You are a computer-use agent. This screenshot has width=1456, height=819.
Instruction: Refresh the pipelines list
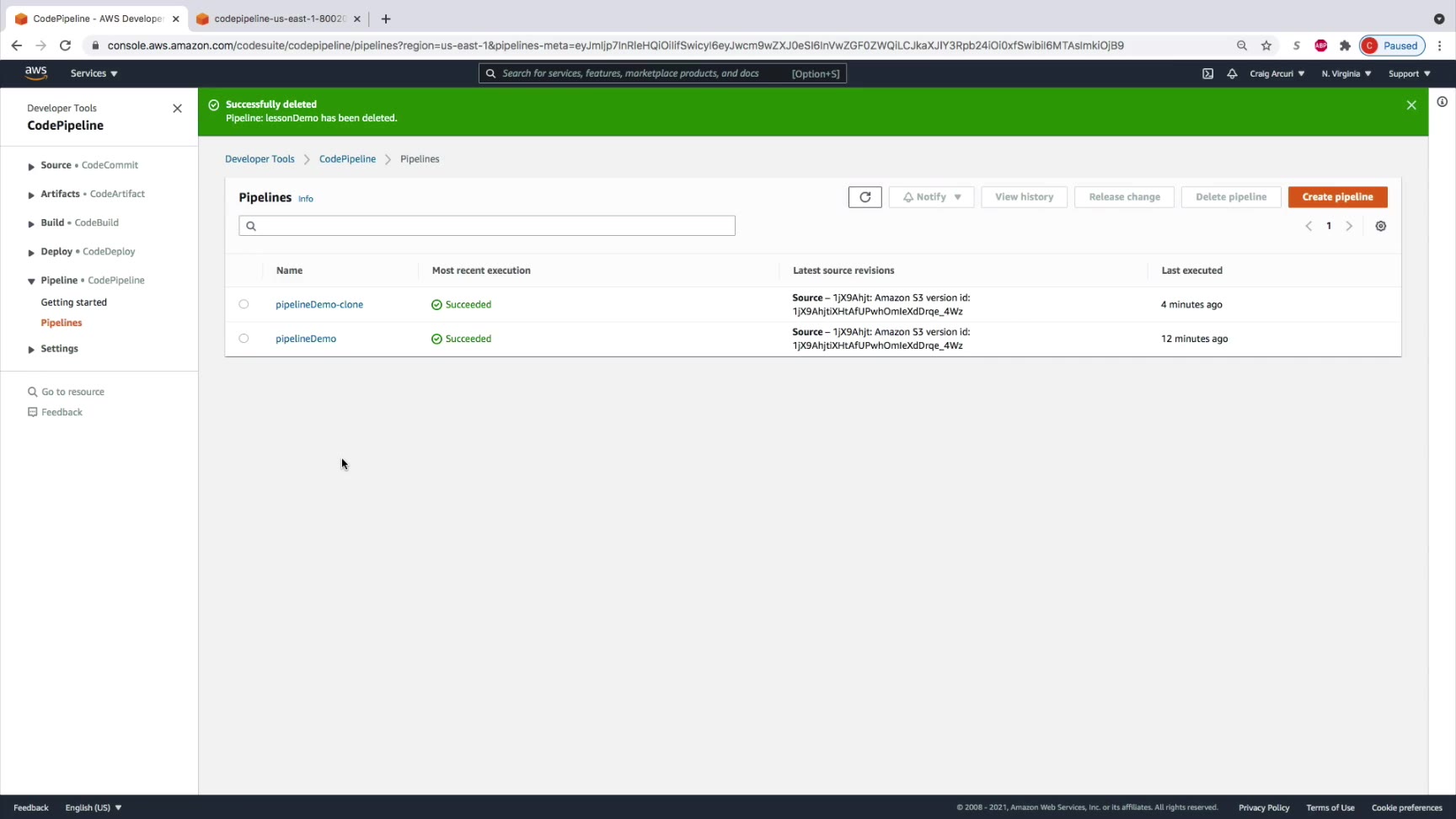coord(864,197)
